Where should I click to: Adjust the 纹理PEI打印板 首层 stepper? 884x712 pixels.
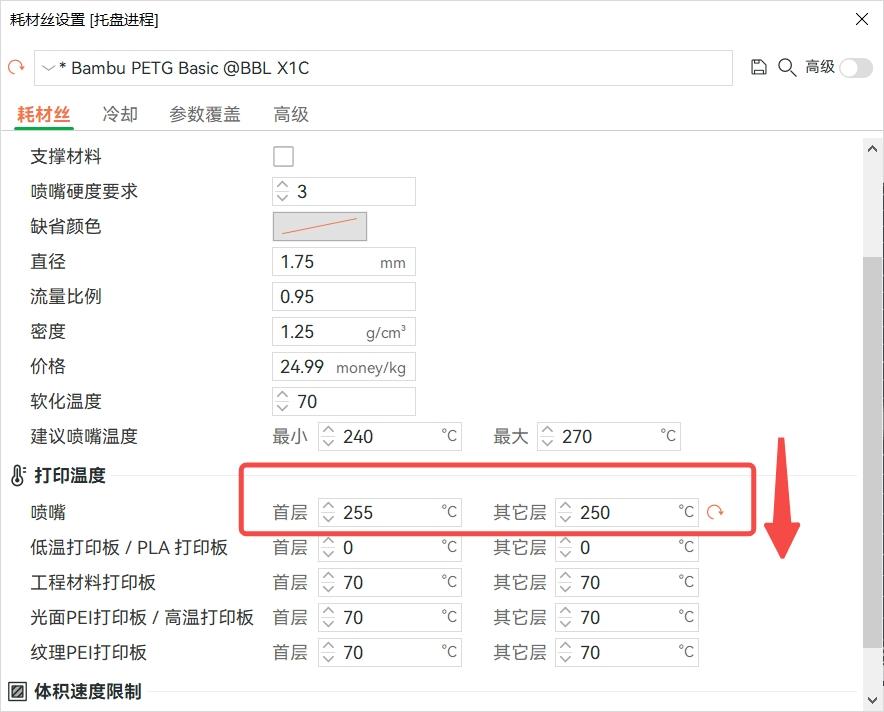pos(328,652)
